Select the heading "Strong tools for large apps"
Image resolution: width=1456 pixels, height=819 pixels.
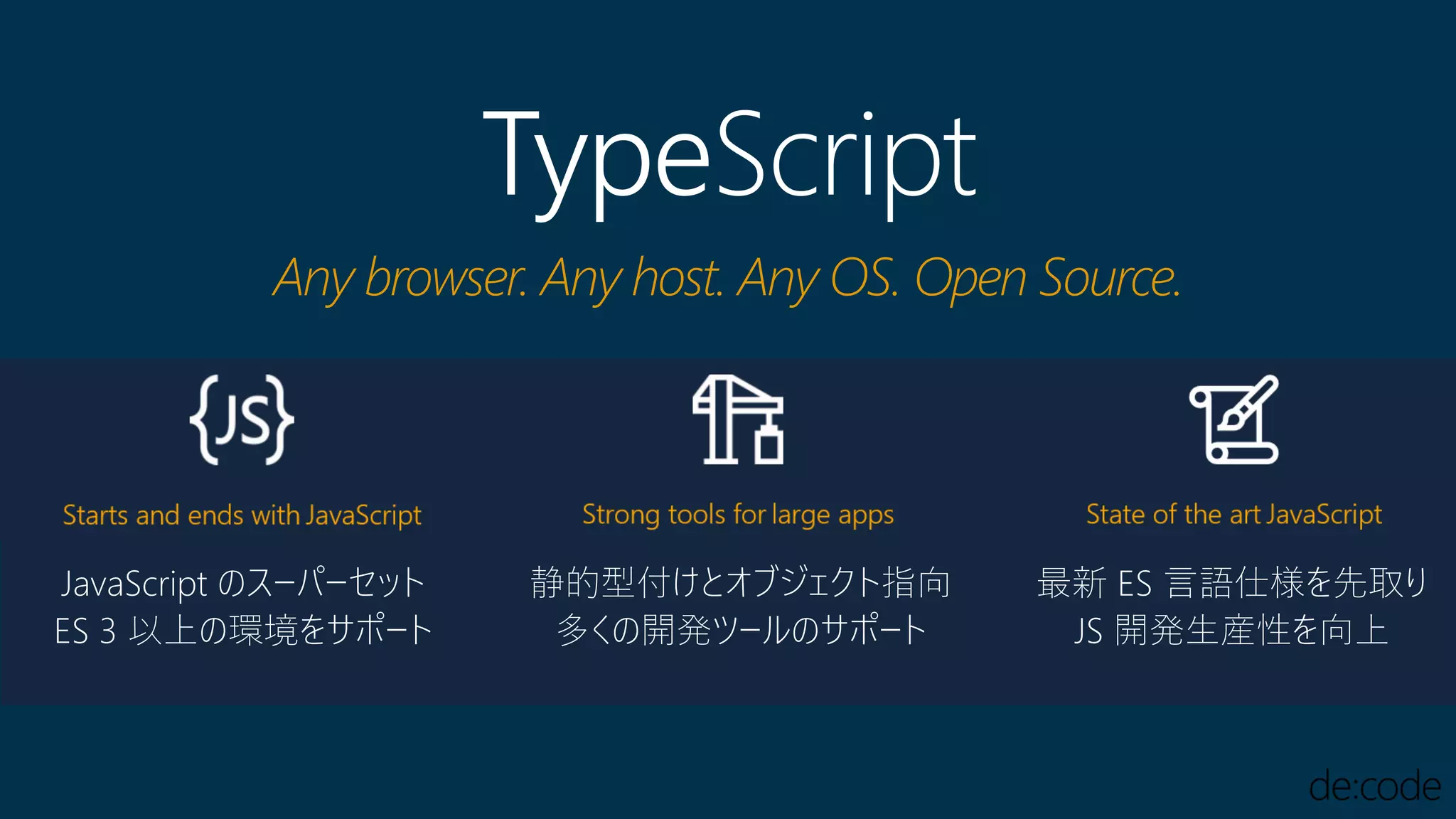[738, 515]
